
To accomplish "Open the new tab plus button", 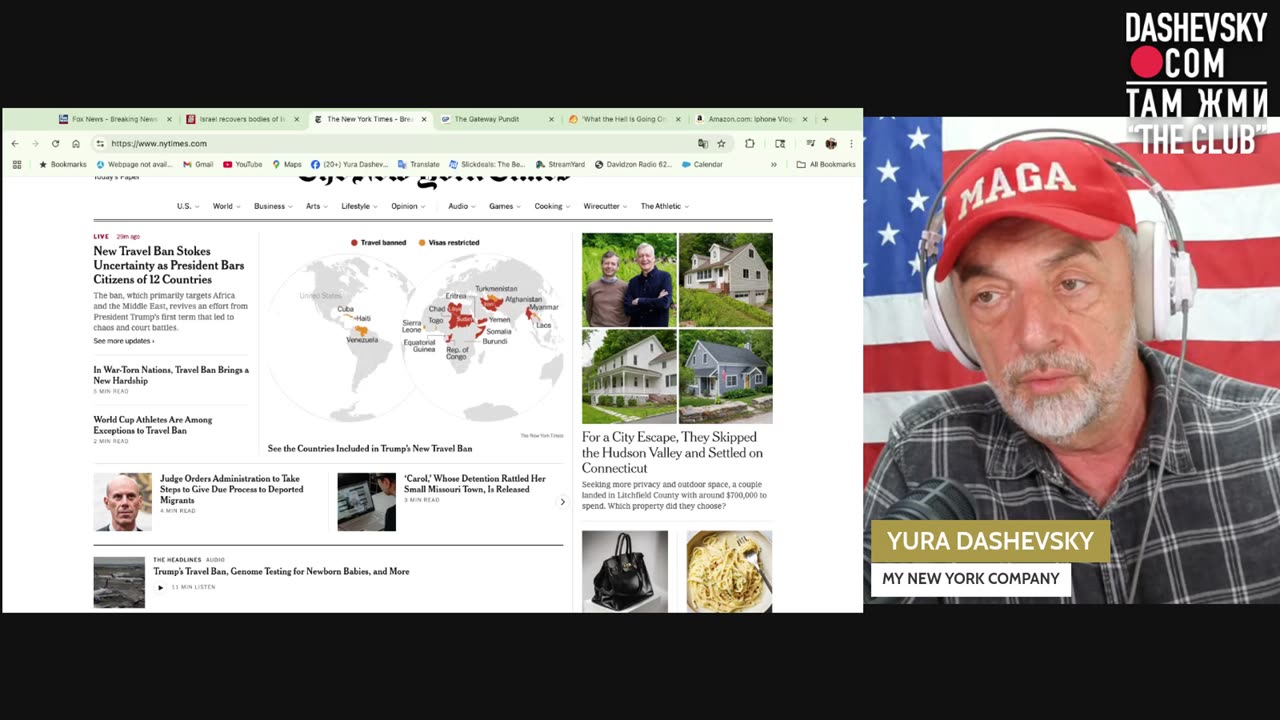I will (825, 119).
